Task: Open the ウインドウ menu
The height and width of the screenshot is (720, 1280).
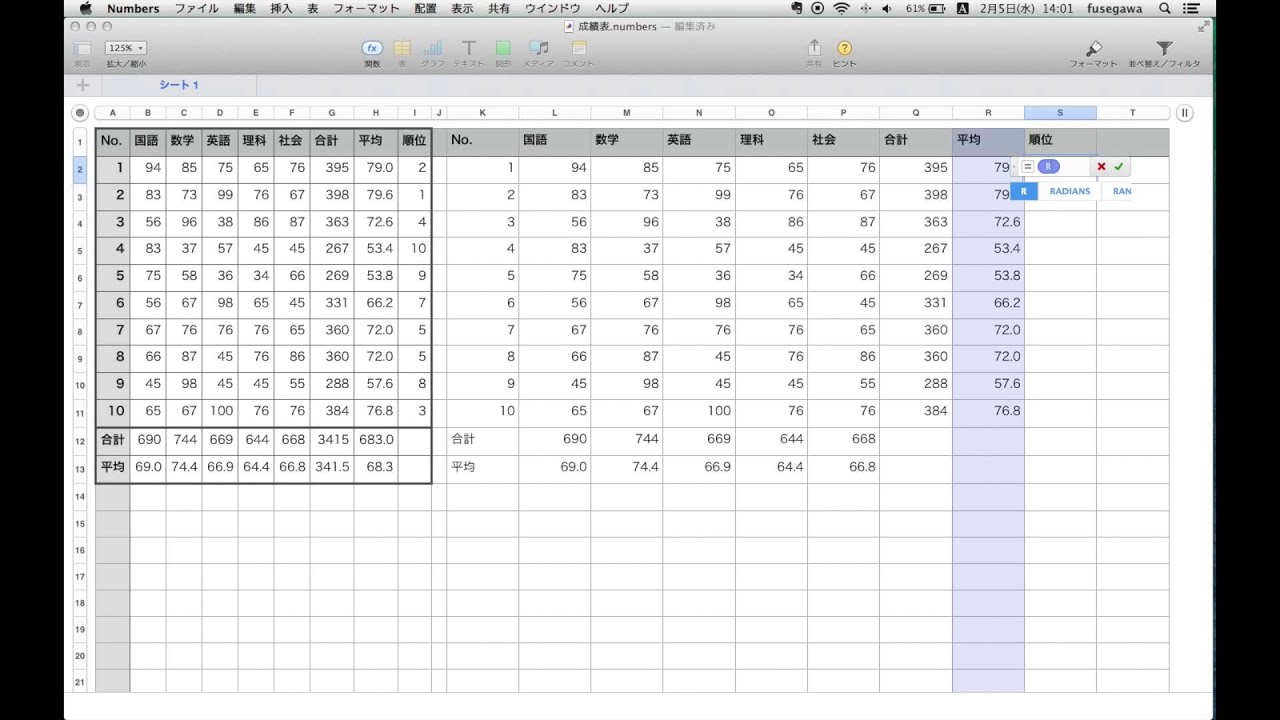Action: (552, 8)
